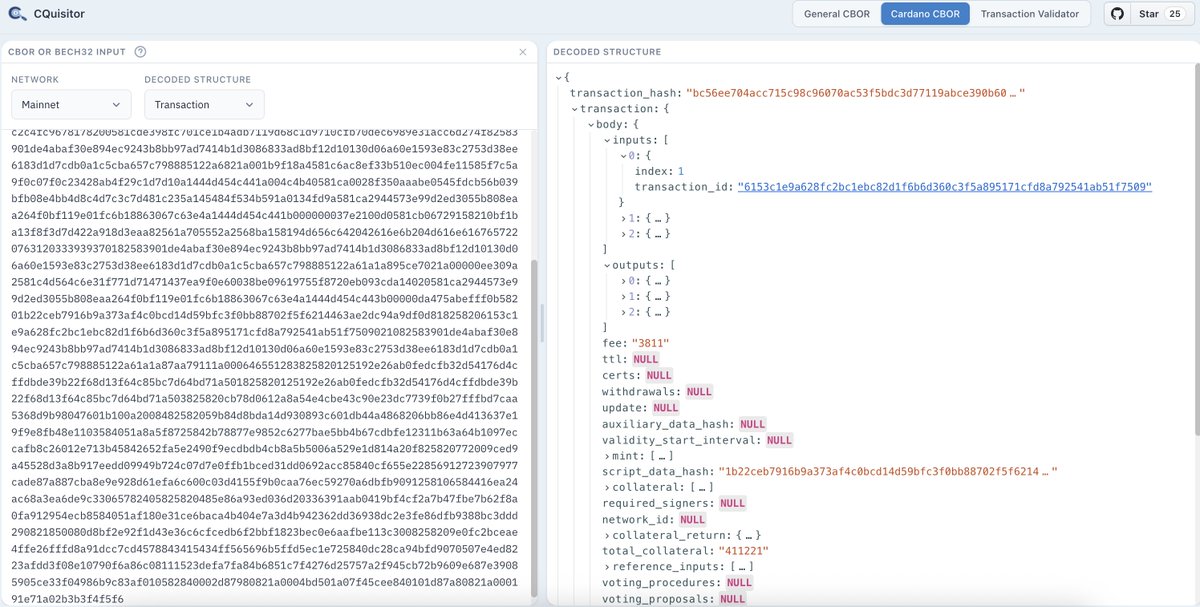Click the voting_proposals NULL value

click(x=732, y=598)
